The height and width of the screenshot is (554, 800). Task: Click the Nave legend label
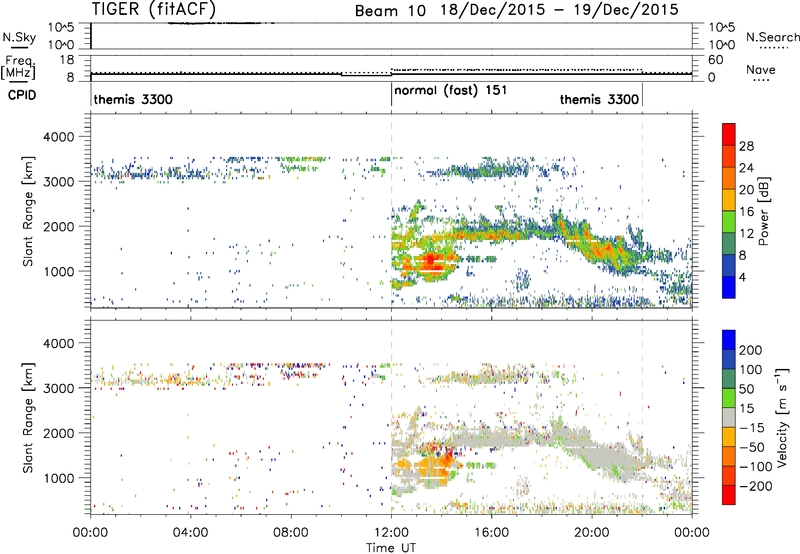pos(761,69)
